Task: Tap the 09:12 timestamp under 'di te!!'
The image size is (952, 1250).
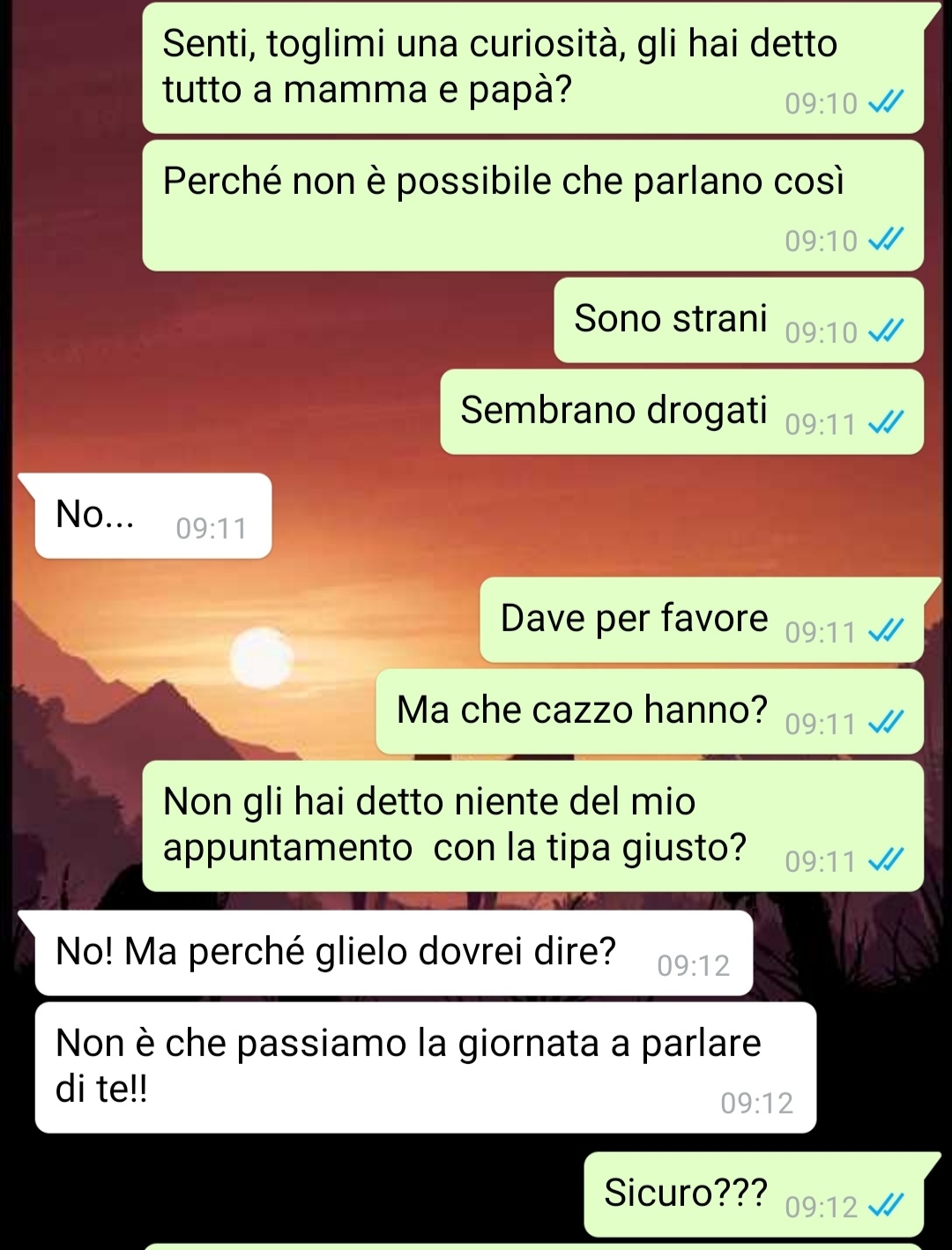Action: point(756,1103)
